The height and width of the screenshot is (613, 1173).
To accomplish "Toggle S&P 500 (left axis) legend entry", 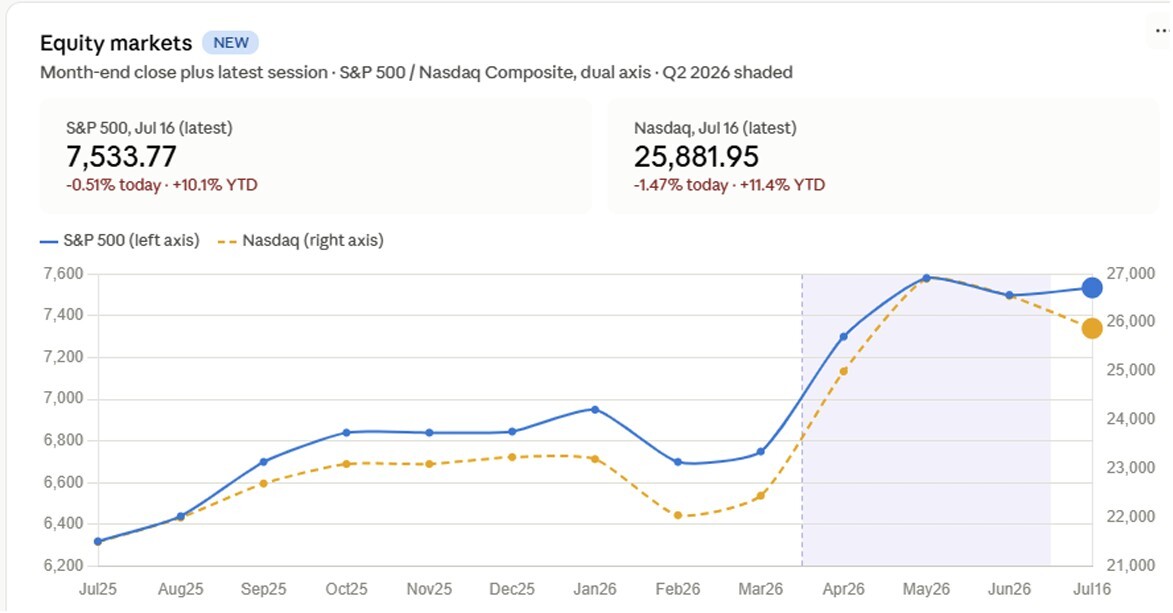I will [120, 240].
